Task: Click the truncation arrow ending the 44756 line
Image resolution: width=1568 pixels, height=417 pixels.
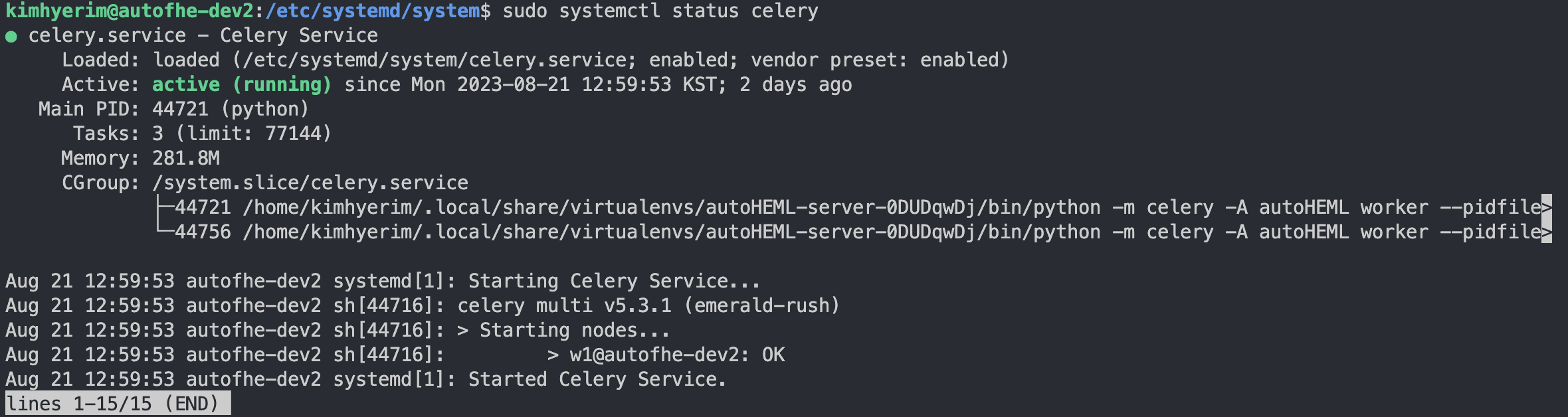Action: [x=1547, y=232]
